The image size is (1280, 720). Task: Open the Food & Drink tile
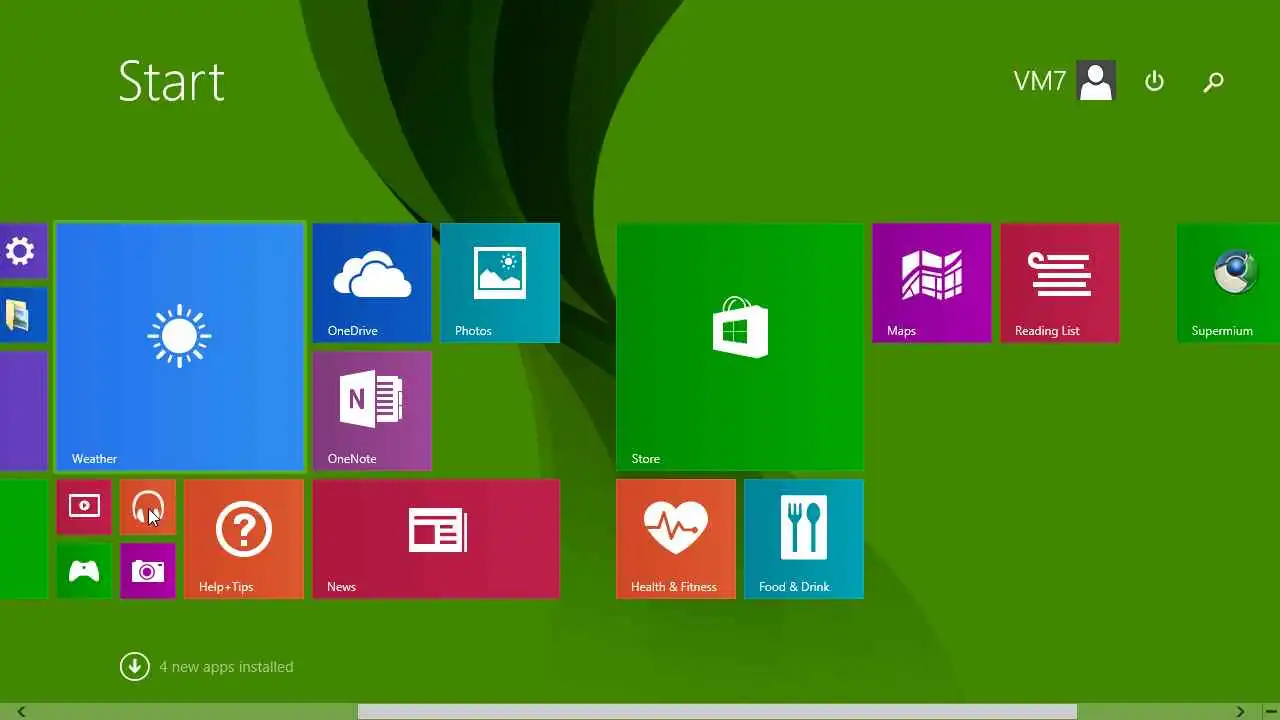click(x=804, y=539)
